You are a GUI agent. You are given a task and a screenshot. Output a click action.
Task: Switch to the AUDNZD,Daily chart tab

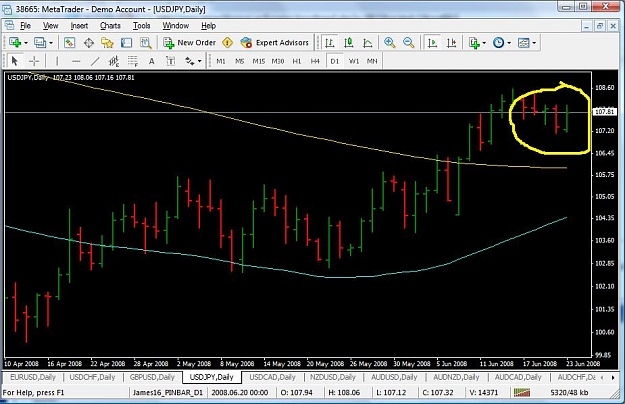point(456,377)
